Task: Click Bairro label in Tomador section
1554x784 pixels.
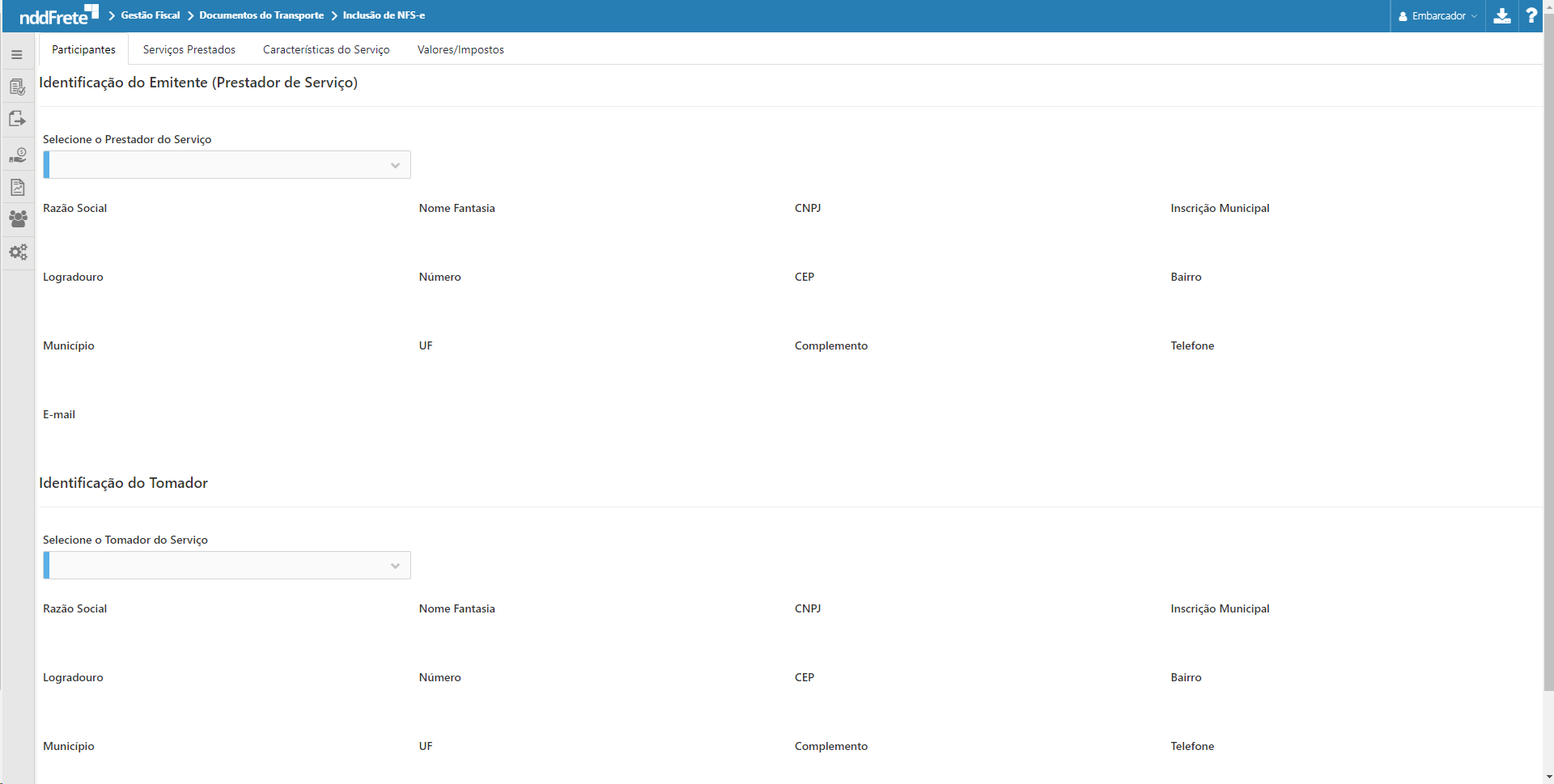Action: [1186, 677]
